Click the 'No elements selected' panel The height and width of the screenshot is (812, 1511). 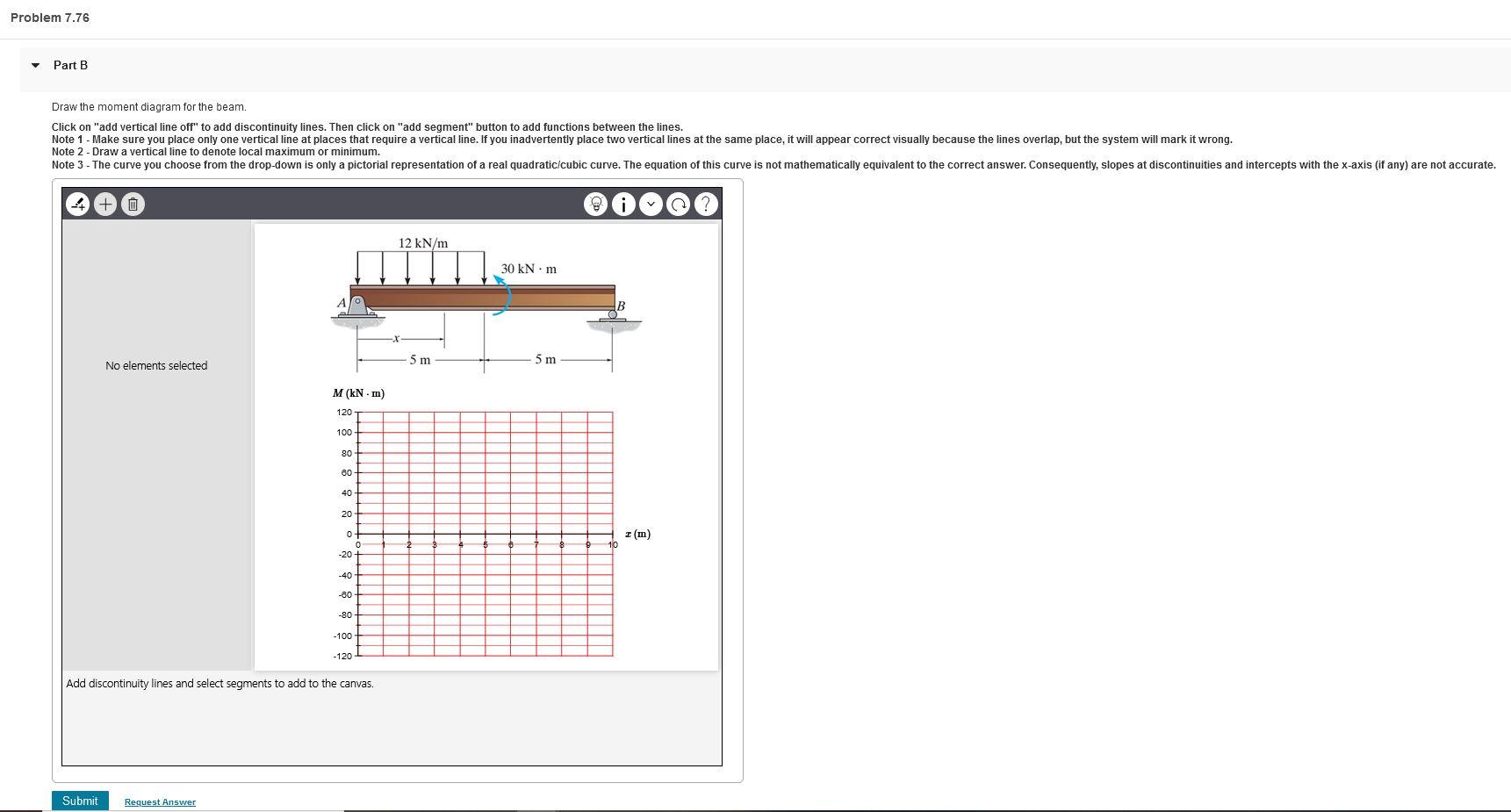point(156,365)
